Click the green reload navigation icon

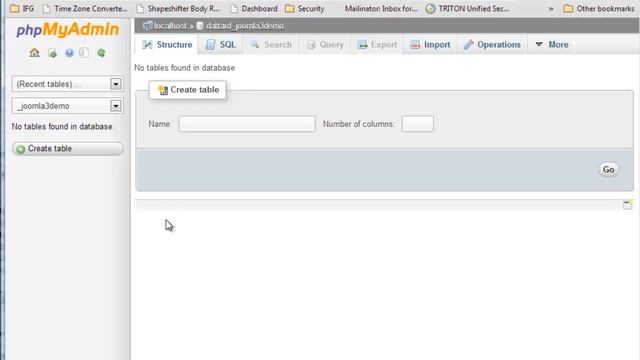point(101,53)
